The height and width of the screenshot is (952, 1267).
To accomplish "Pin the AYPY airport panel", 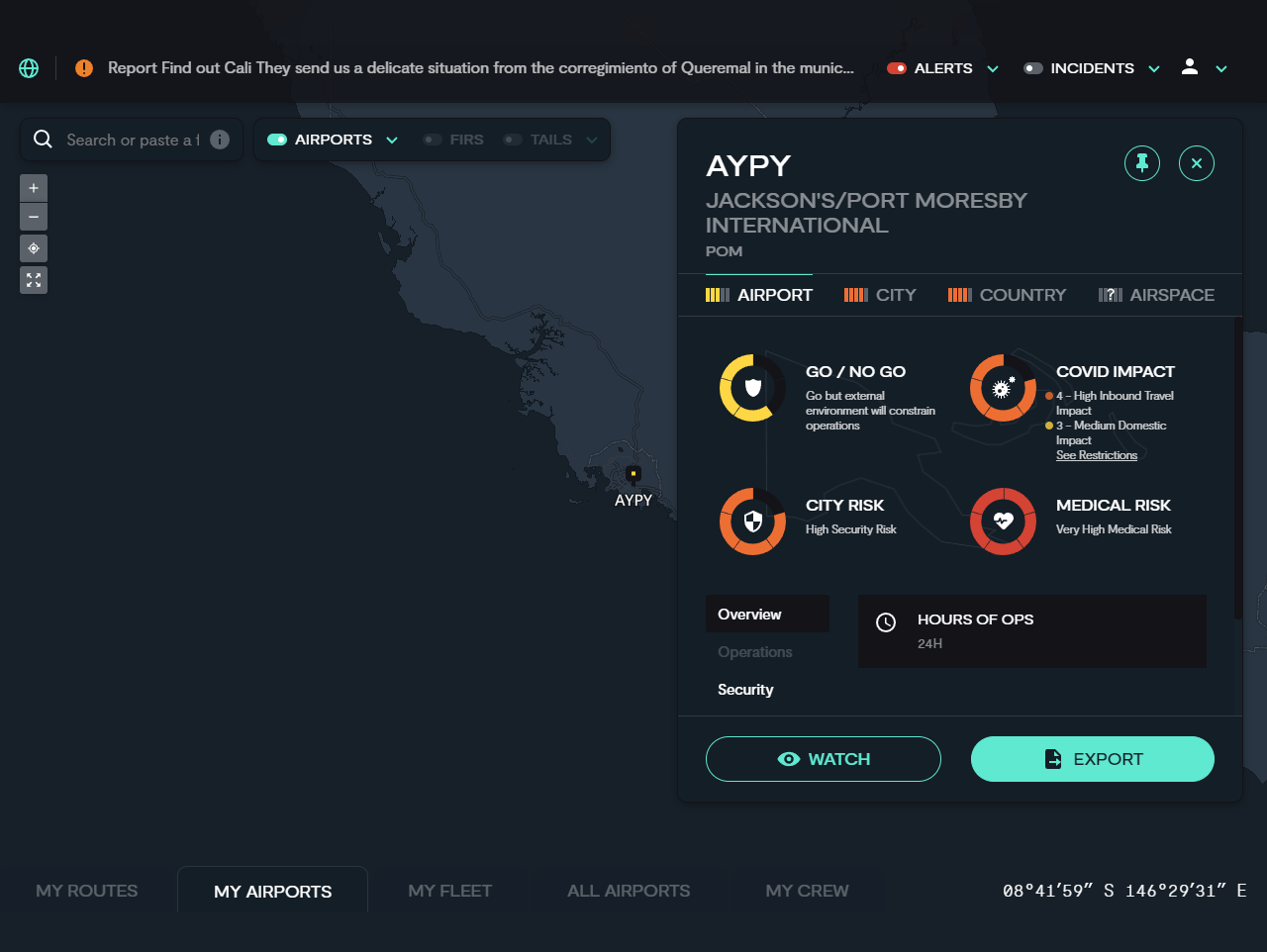I will coord(1142,162).
